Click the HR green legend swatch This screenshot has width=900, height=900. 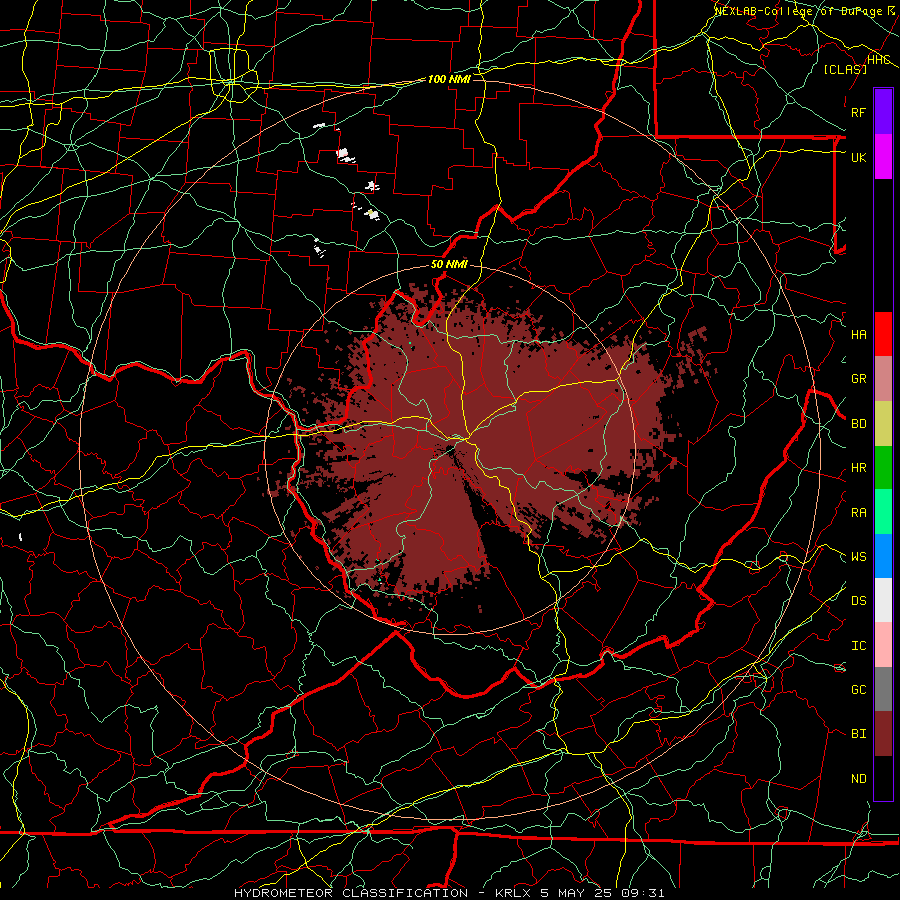[x=883, y=467]
